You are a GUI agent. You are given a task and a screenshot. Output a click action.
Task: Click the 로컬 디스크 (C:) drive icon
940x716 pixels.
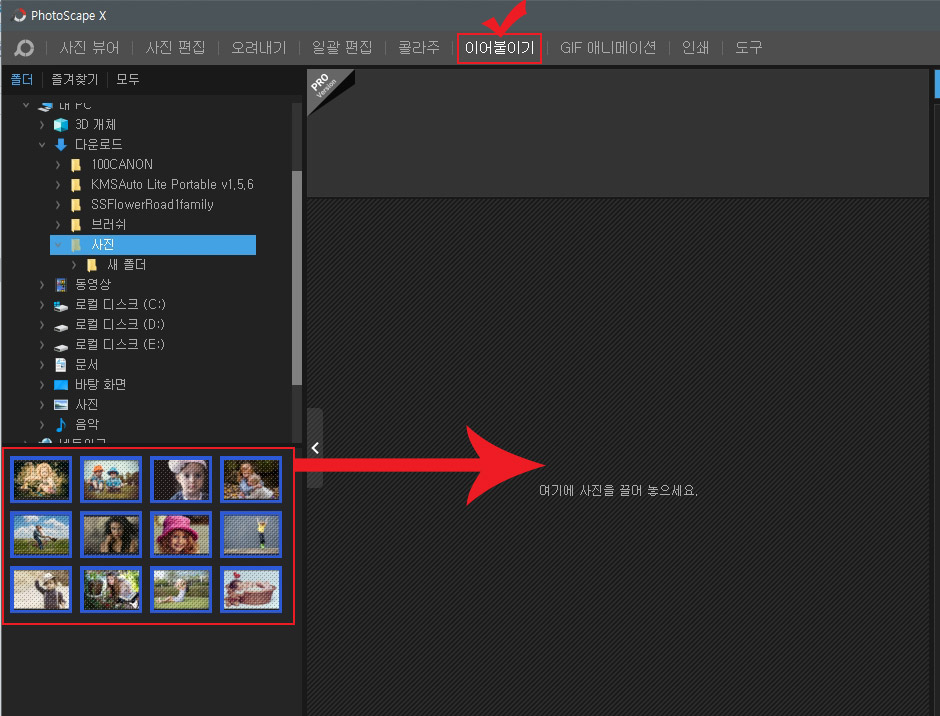click(61, 306)
